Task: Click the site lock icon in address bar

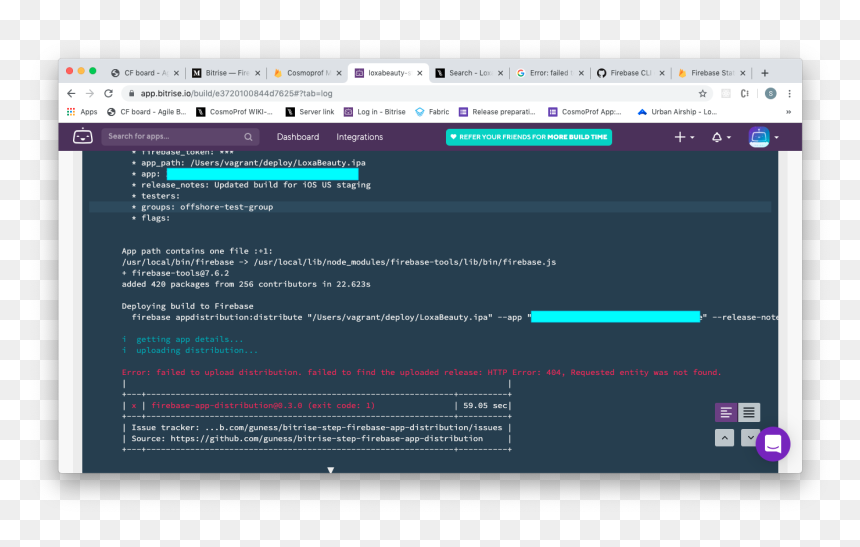Action: tap(131, 93)
